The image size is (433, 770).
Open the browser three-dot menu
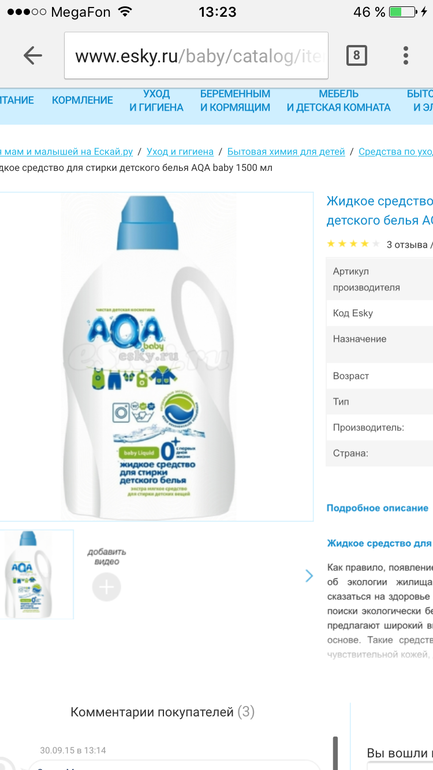click(406, 55)
